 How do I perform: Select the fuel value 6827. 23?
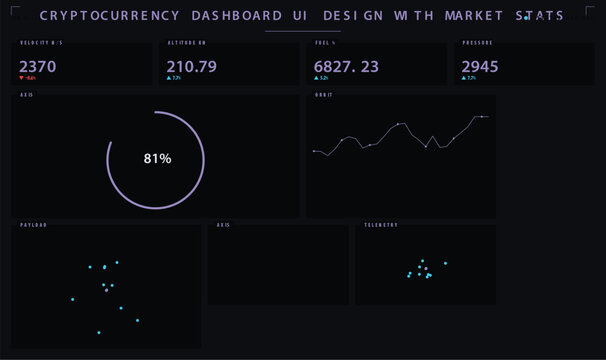click(346, 67)
